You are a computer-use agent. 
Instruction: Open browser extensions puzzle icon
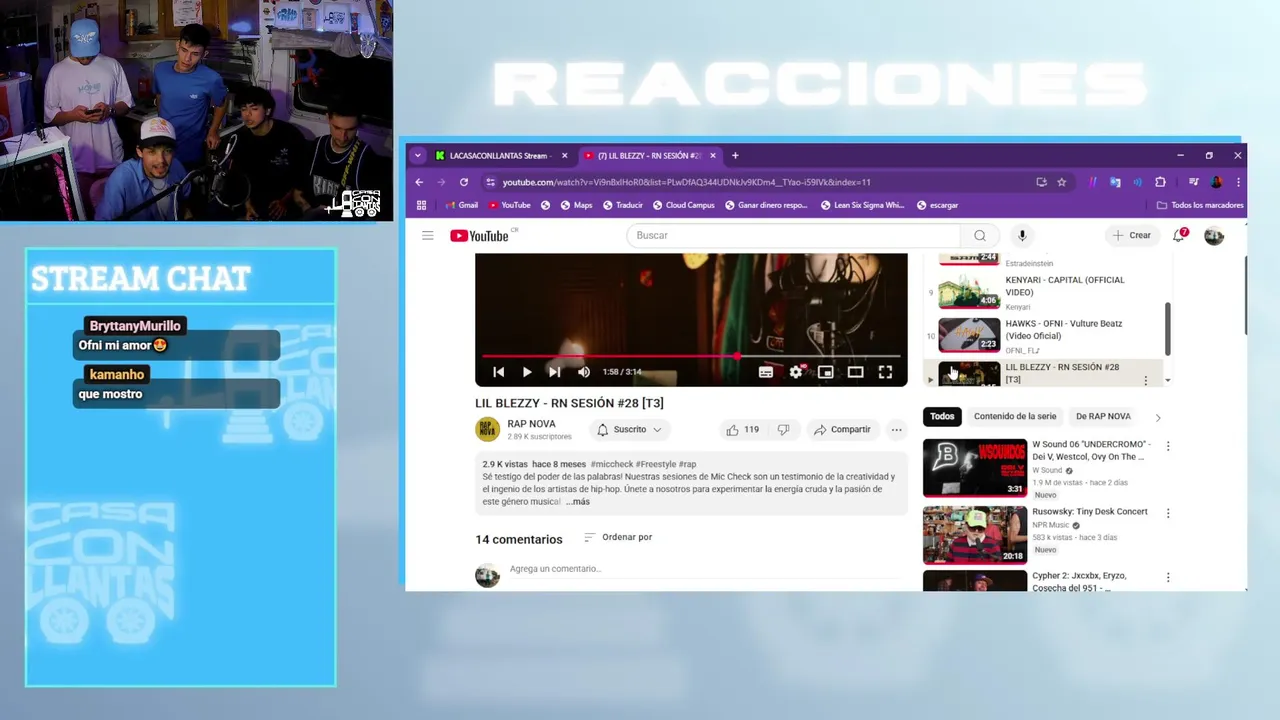click(x=1160, y=182)
